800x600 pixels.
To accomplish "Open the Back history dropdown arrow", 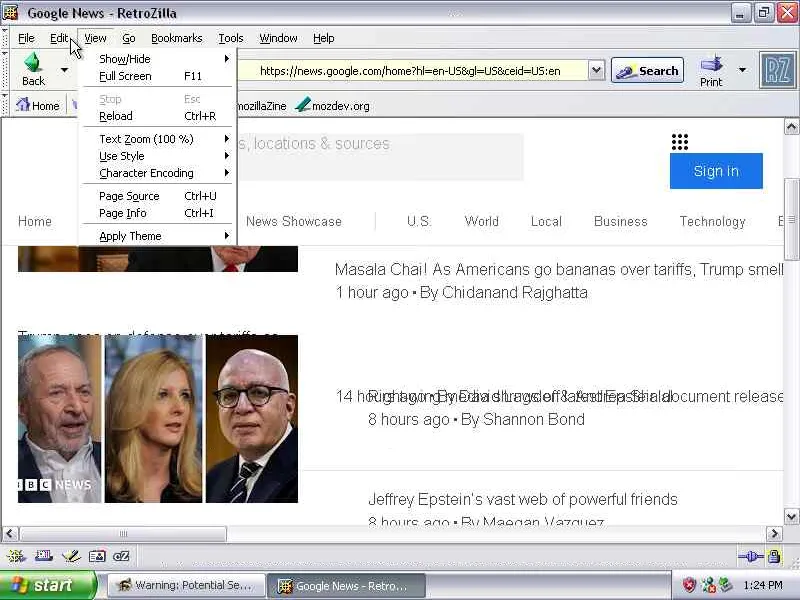I will coord(64,70).
